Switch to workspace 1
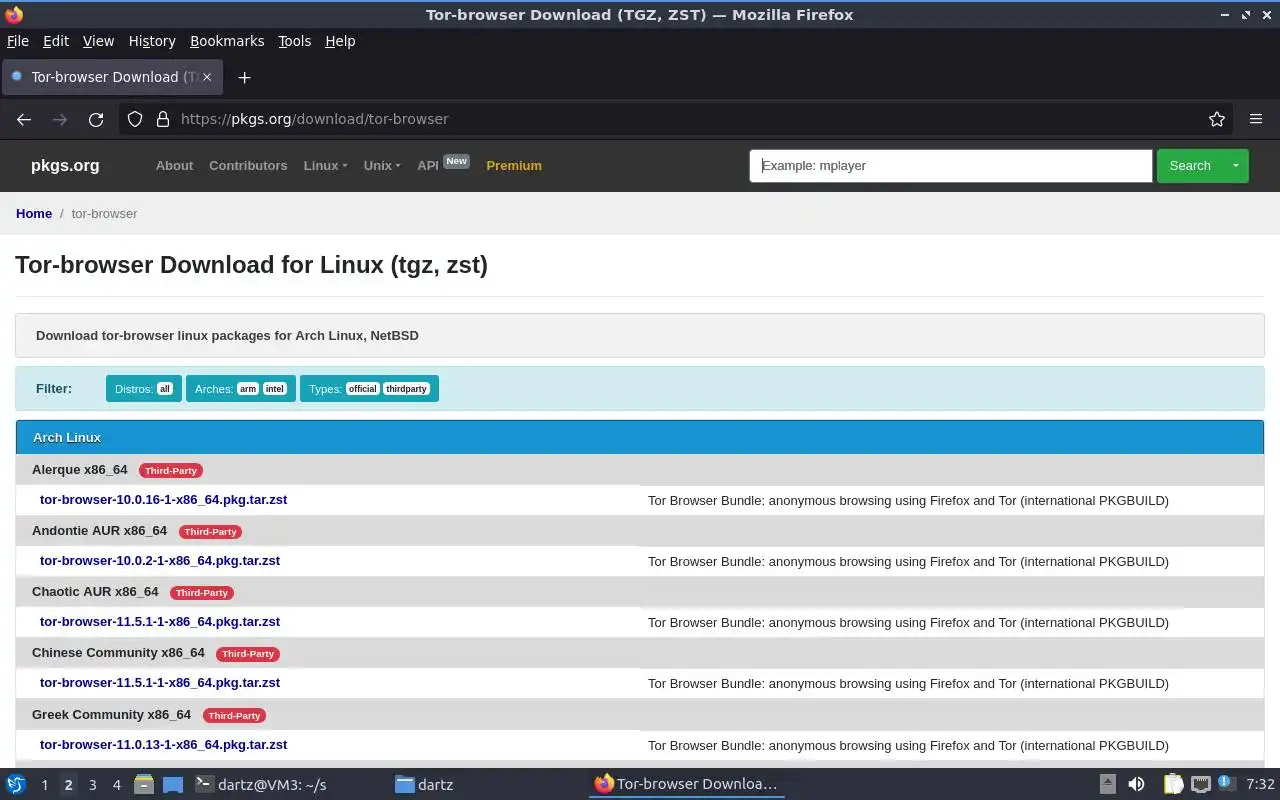Image resolution: width=1280 pixels, height=800 pixels. pos(44,785)
